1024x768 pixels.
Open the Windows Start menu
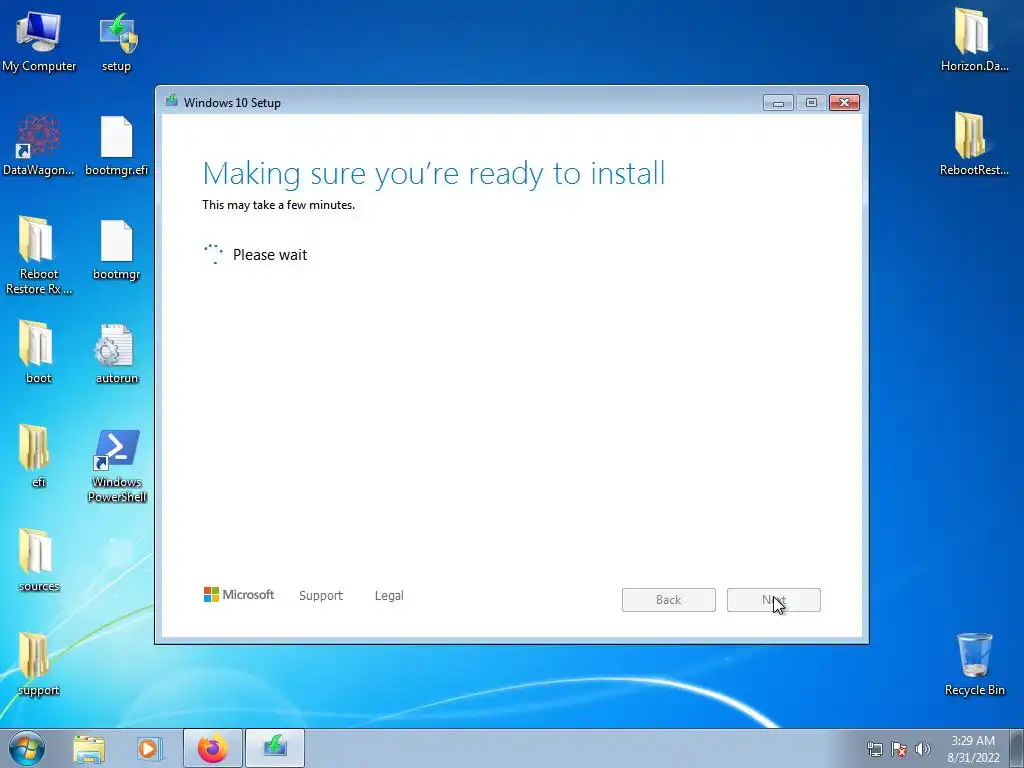[x=27, y=748]
